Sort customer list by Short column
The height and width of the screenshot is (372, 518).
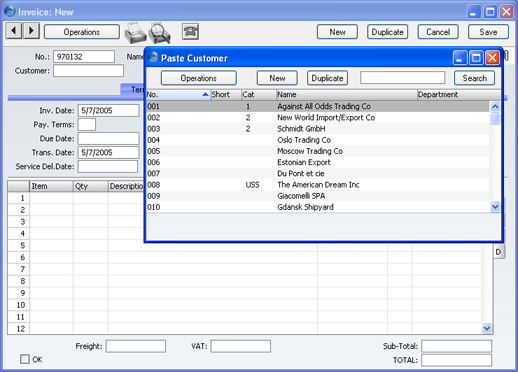point(226,95)
